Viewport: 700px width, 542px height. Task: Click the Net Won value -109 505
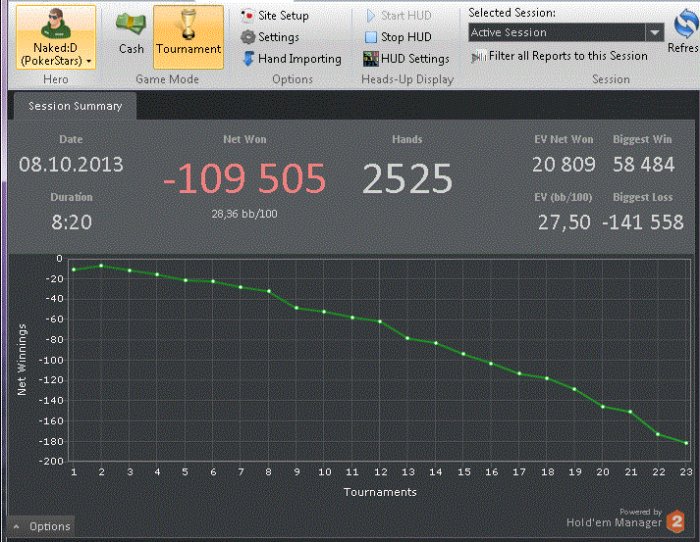(x=244, y=178)
